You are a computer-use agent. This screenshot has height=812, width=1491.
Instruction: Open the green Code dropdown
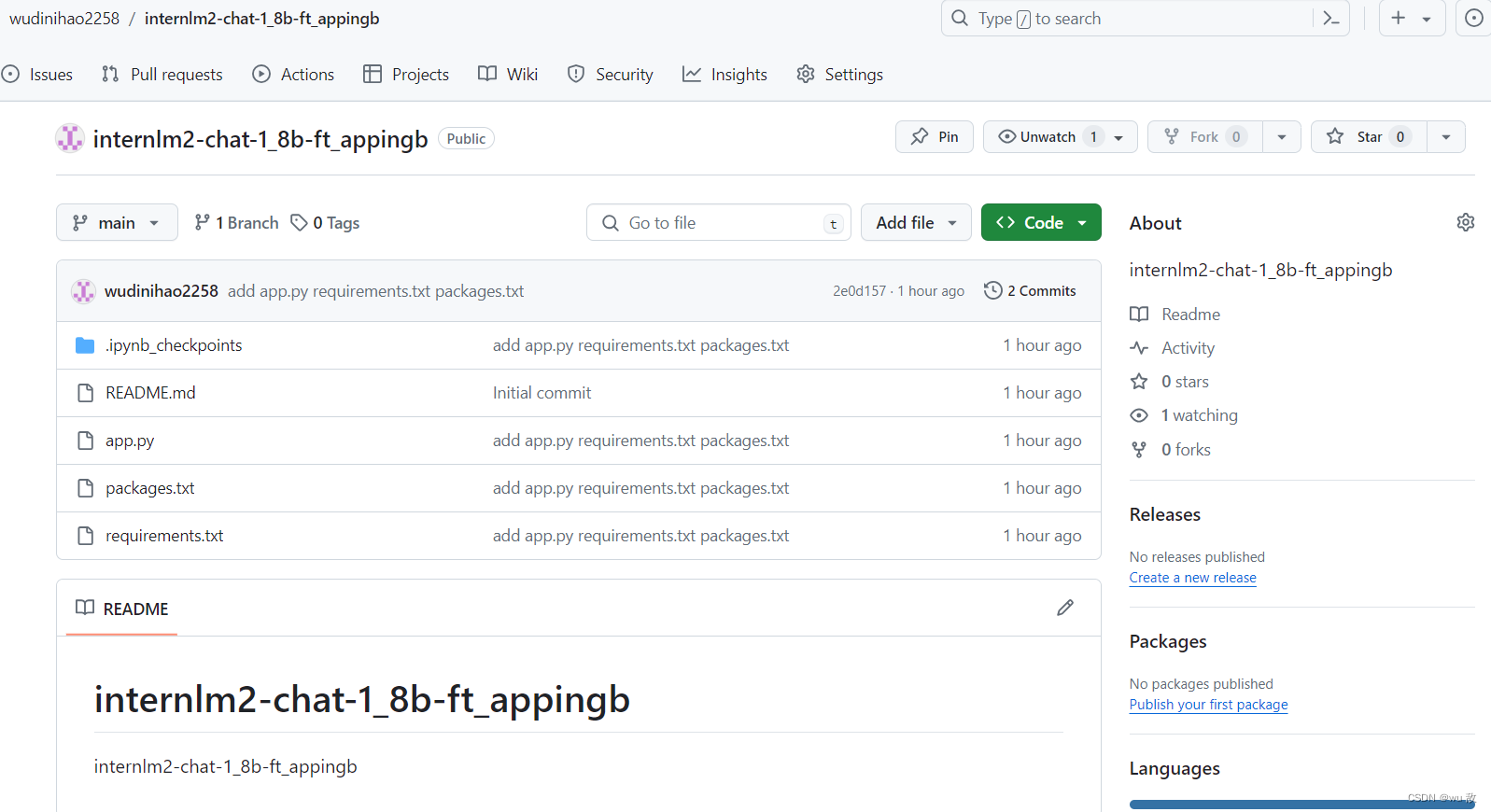tap(1041, 222)
